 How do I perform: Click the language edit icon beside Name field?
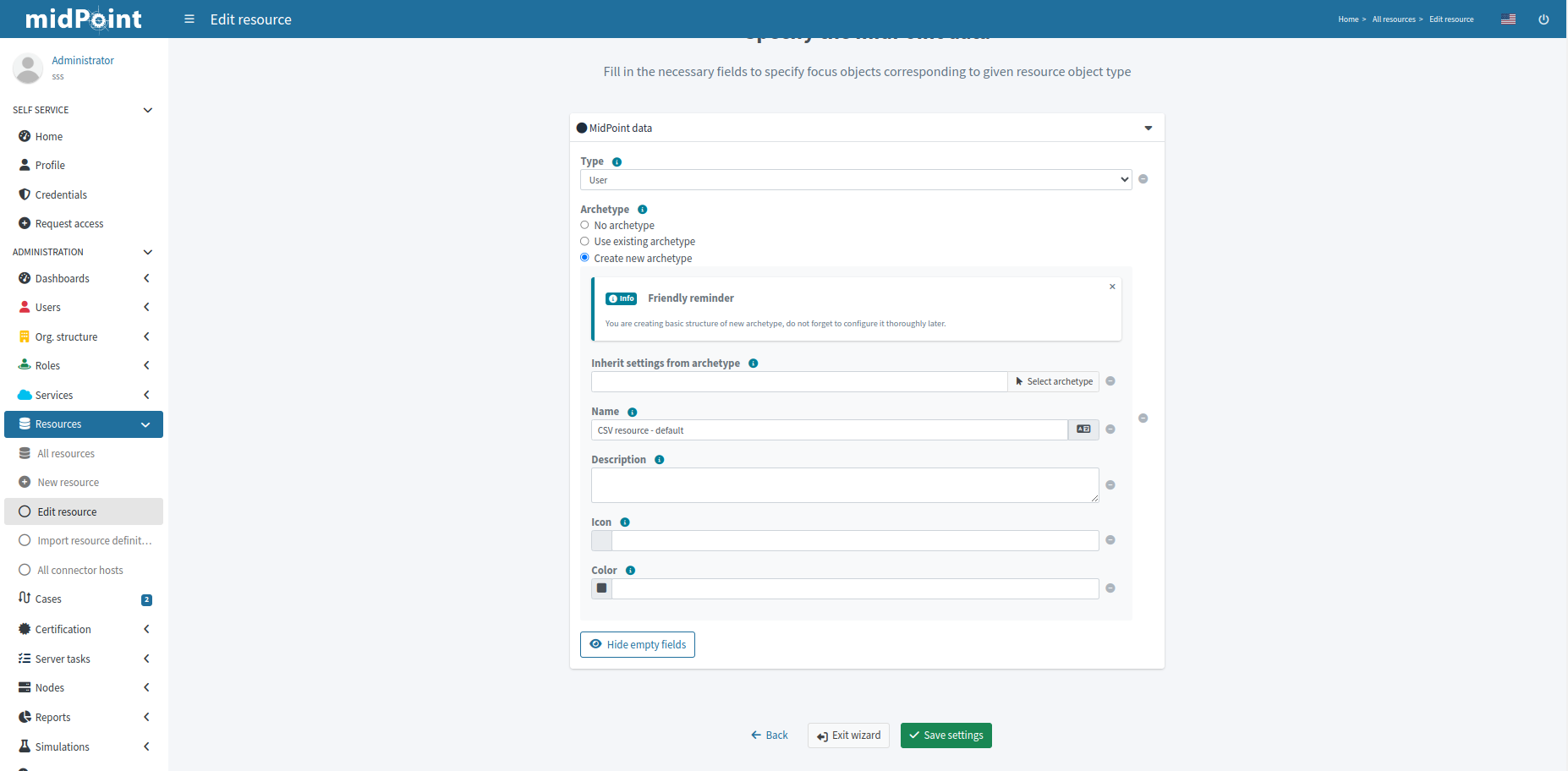pos(1083,429)
